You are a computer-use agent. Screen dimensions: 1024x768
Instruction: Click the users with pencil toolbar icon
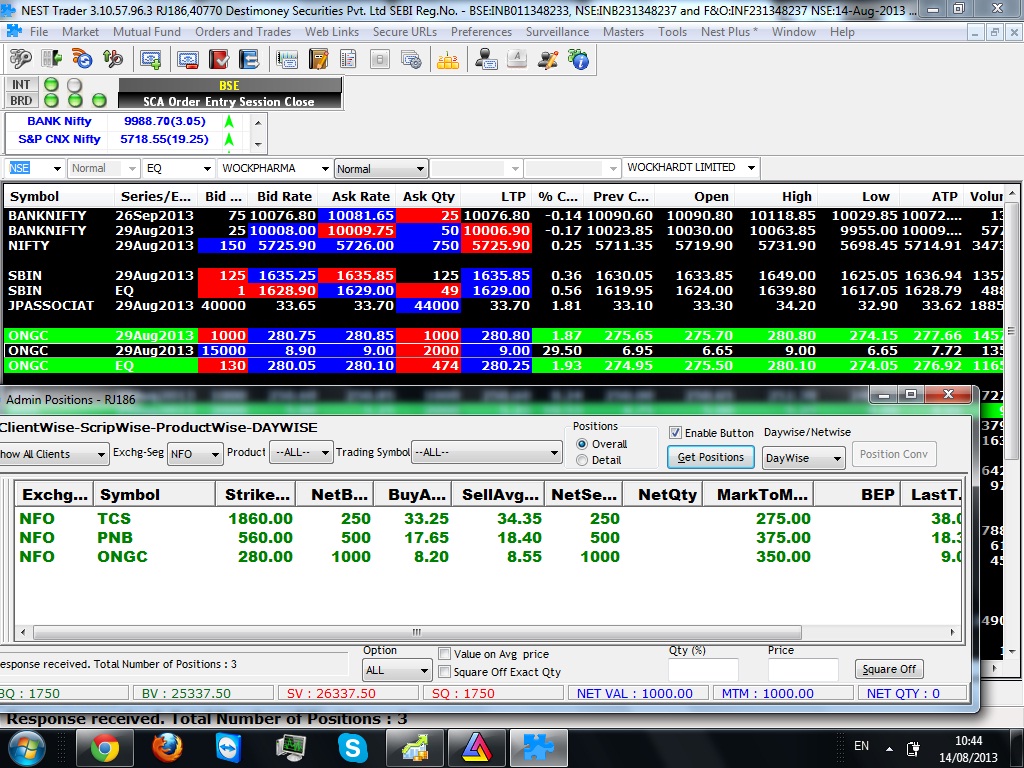tap(547, 60)
